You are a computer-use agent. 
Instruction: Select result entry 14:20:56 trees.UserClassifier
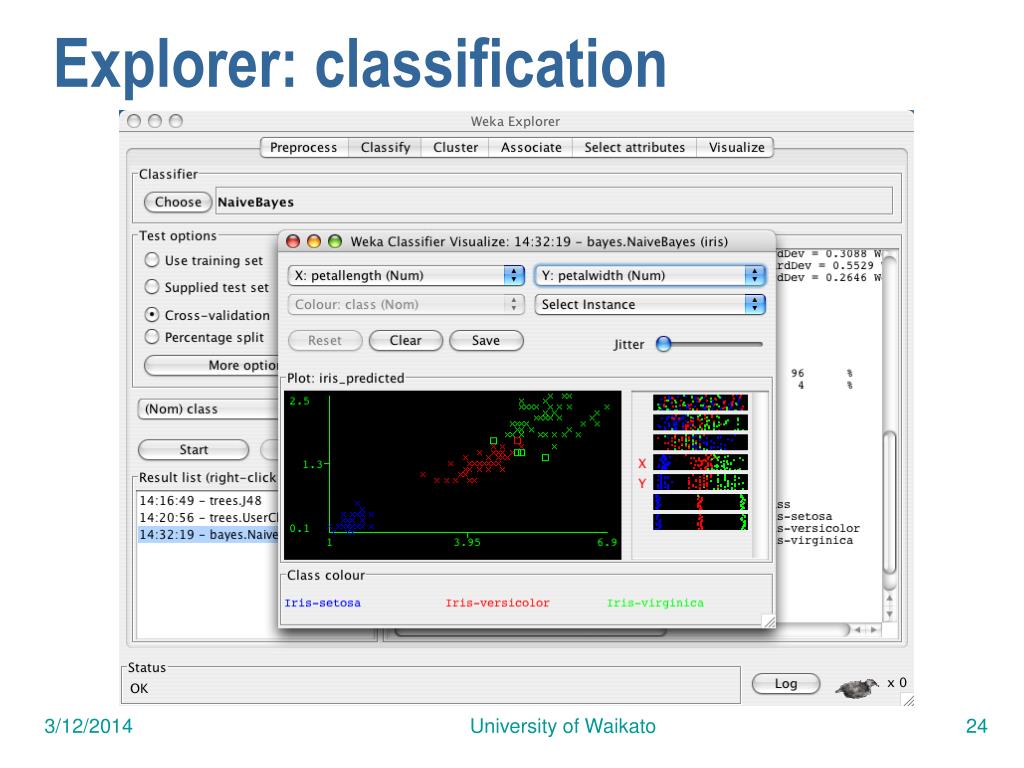point(208,517)
